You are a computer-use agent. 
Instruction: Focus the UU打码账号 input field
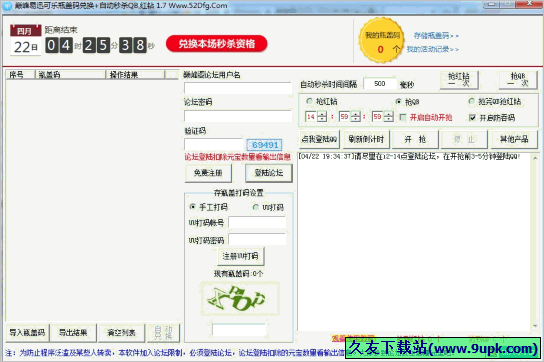pos(257,222)
